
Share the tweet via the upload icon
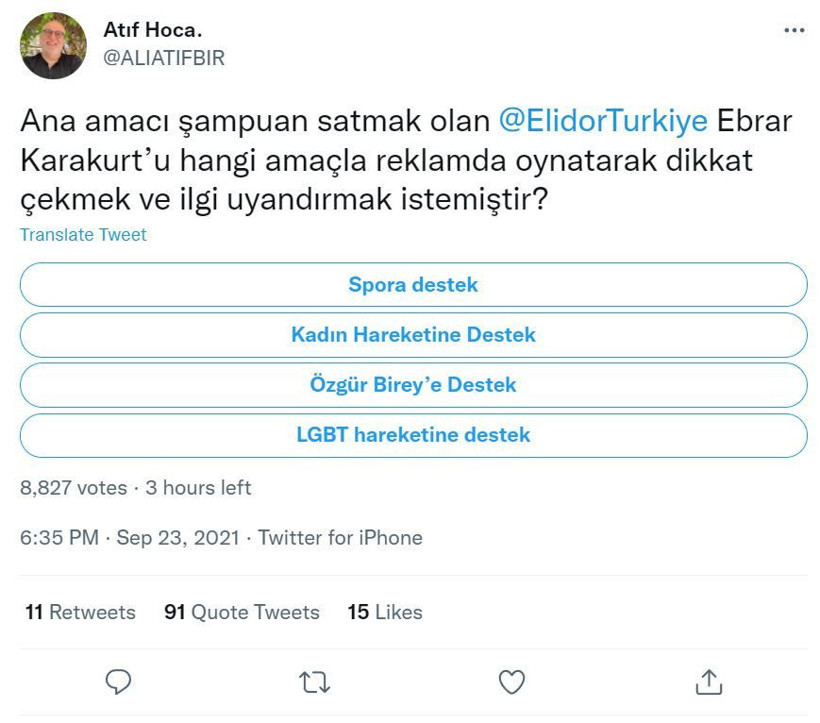(x=709, y=682)
